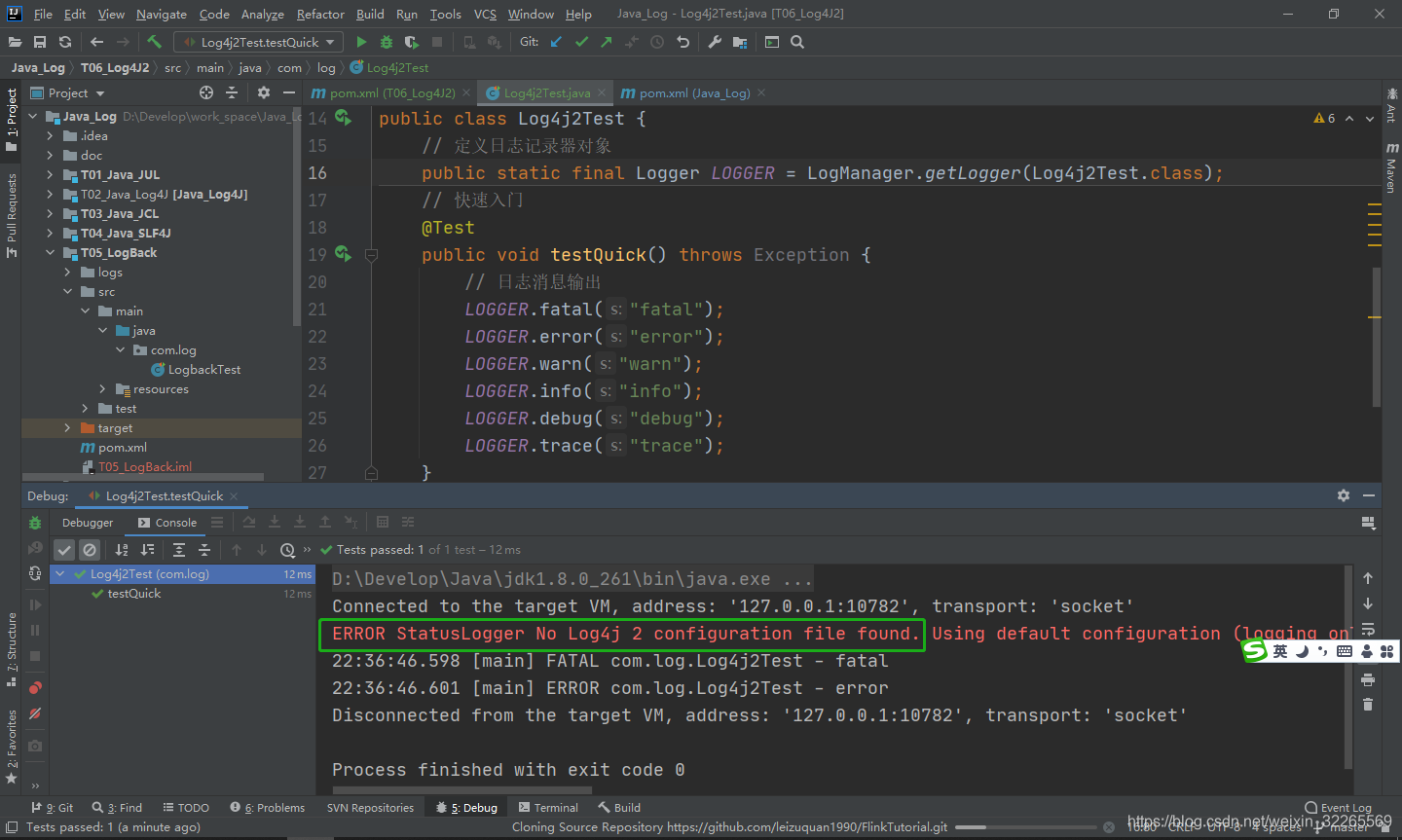The width and height of the screenshot is (1402, 840).
Task: Expand the logs folder
Action: pos(67,273)
